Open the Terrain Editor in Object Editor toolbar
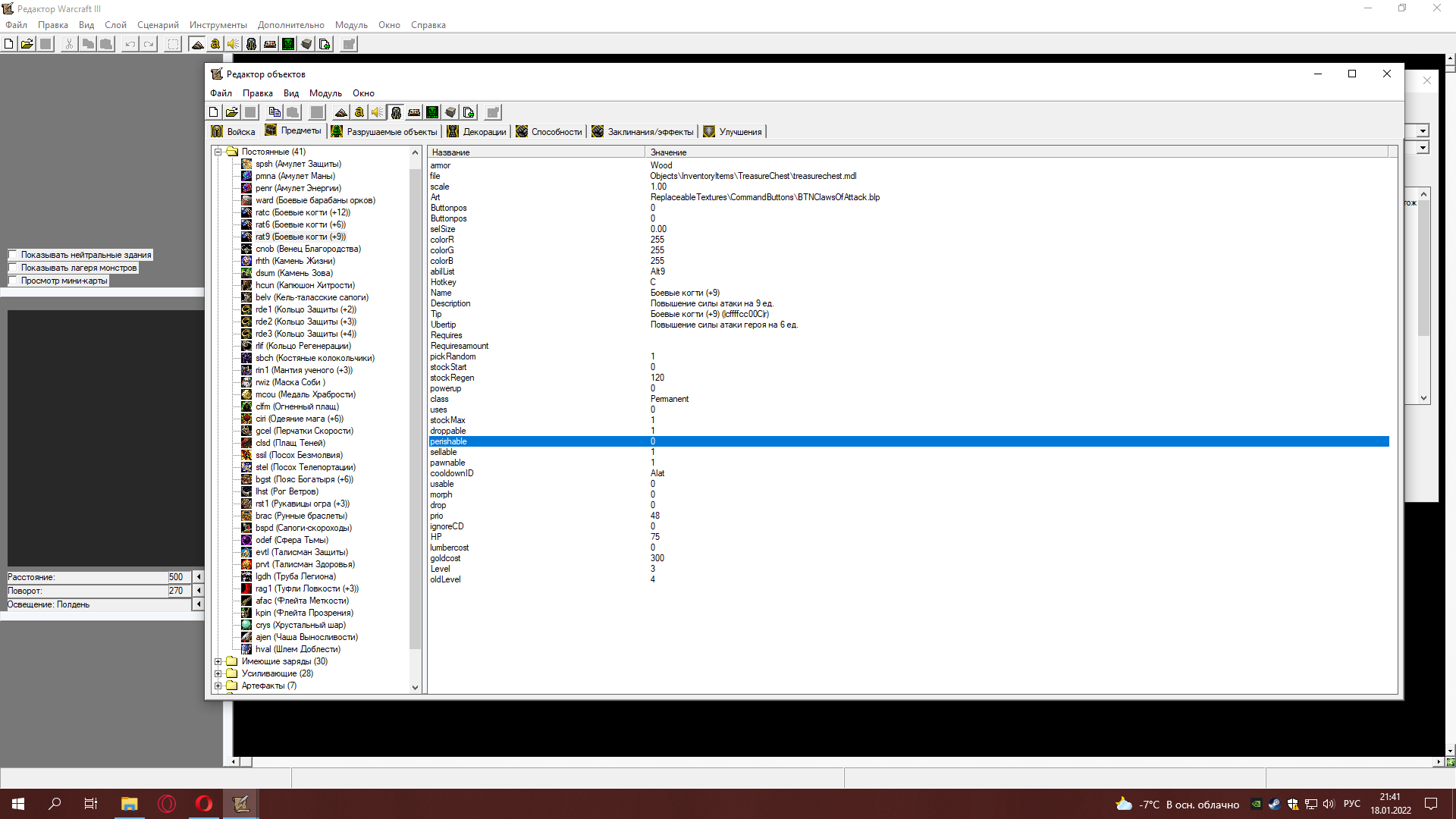This screenshot has height=819, width=1456. click(341, 112)
